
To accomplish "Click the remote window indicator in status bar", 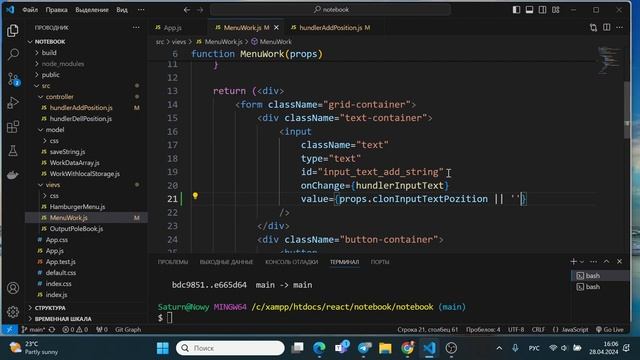I will (x=9, y=329).
